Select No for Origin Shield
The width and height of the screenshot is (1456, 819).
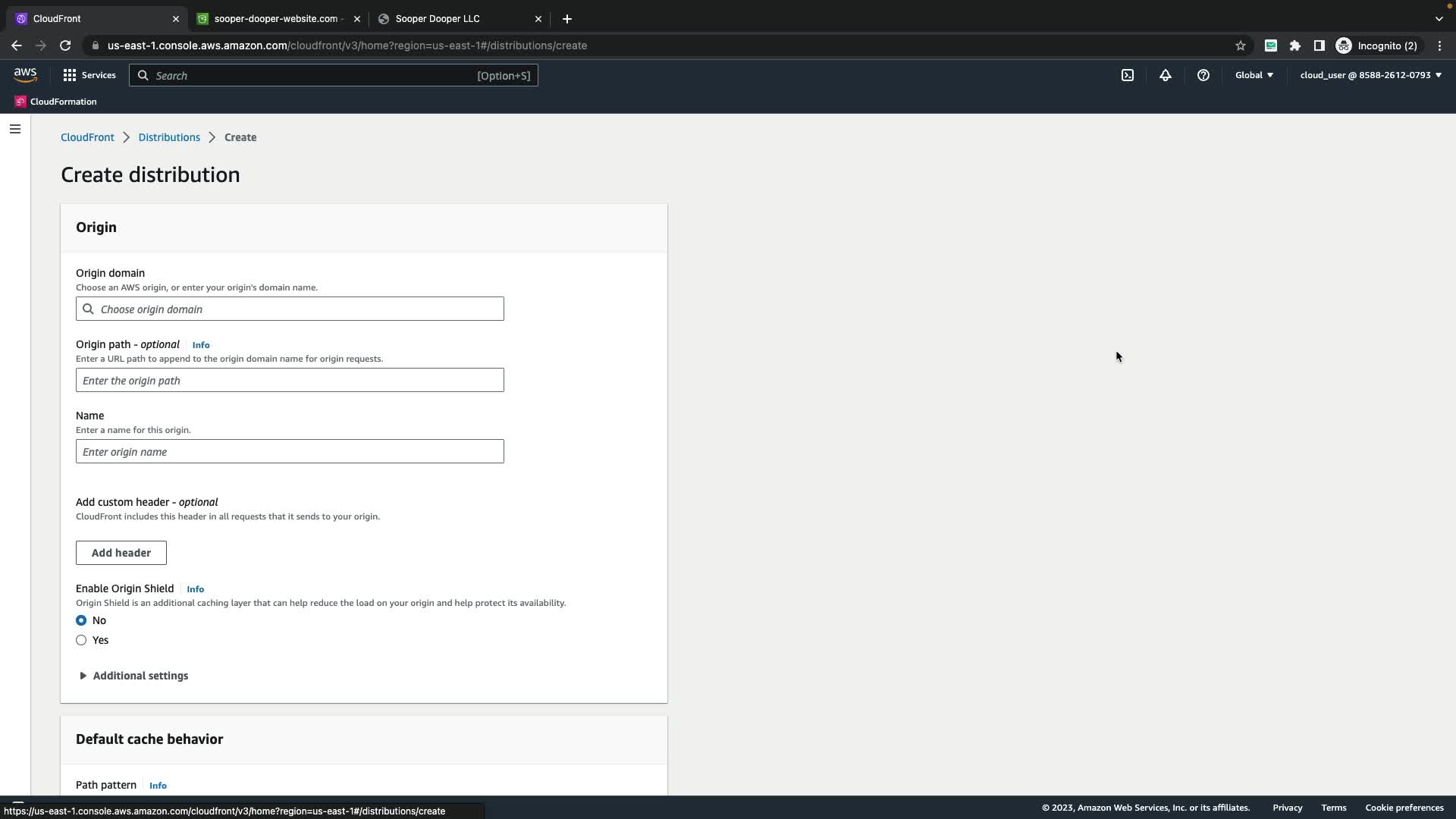click(81, 620)
